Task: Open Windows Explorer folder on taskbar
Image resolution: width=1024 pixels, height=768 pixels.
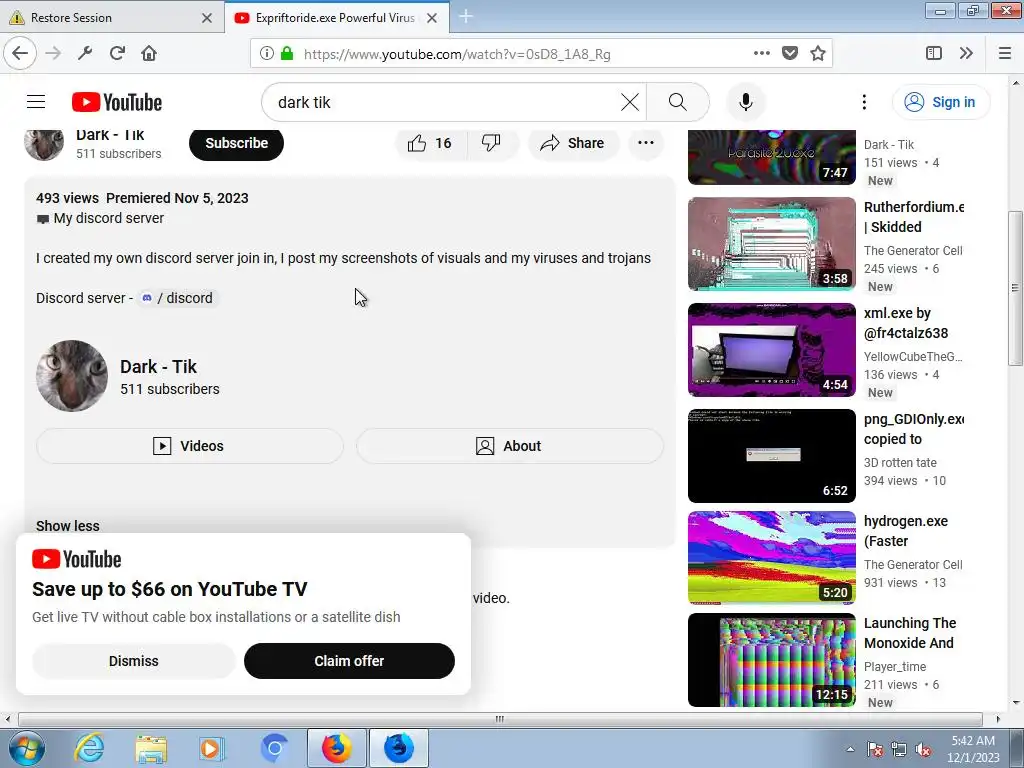Action: [151, 748]
